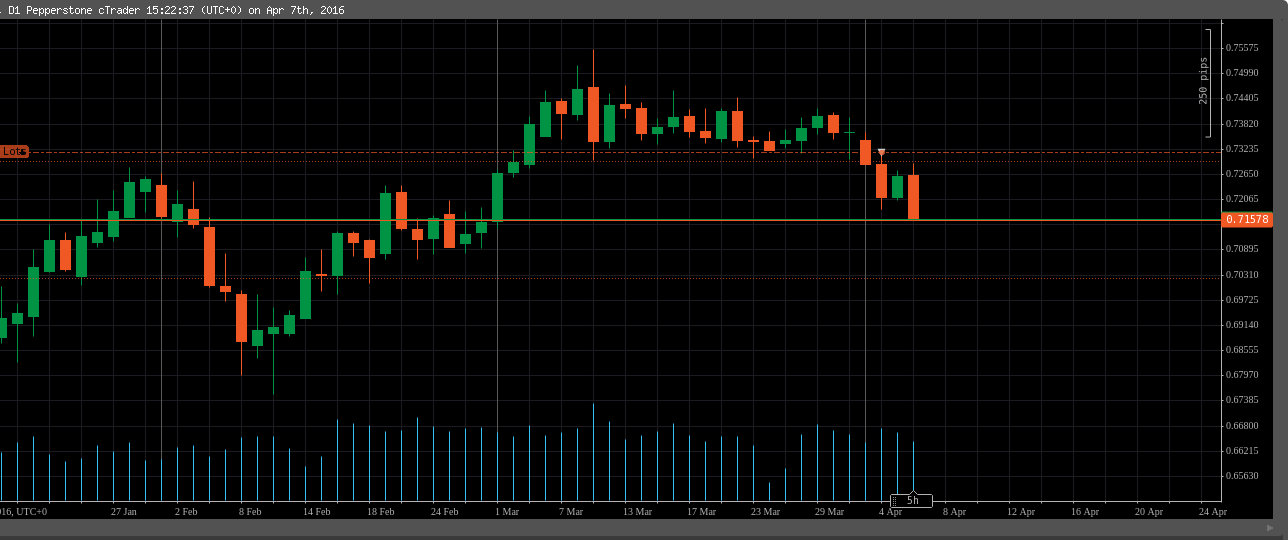Click the 0.69725 price axis label

coord(1243,300)
